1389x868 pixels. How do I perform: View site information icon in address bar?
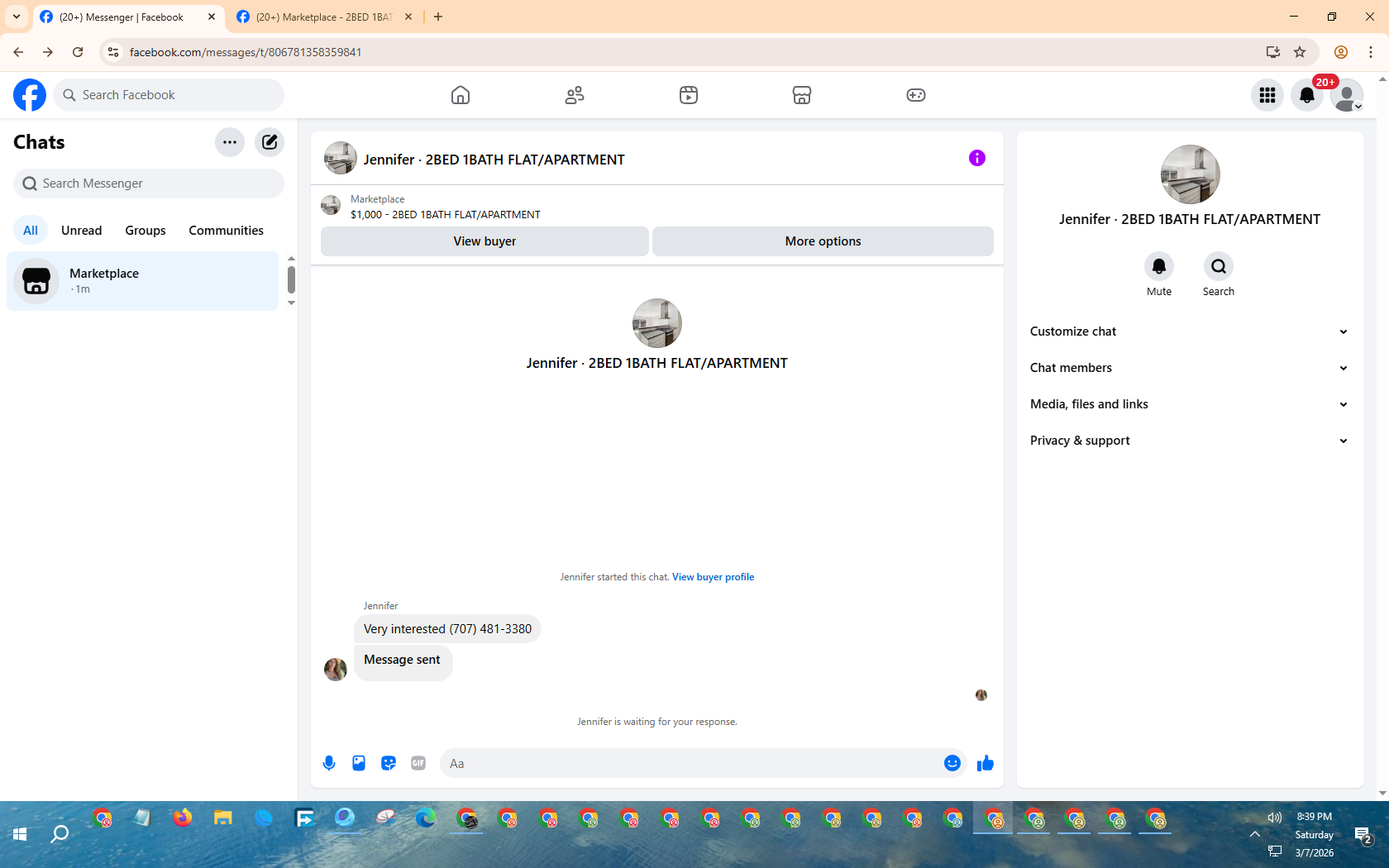(x=113, y=52)
